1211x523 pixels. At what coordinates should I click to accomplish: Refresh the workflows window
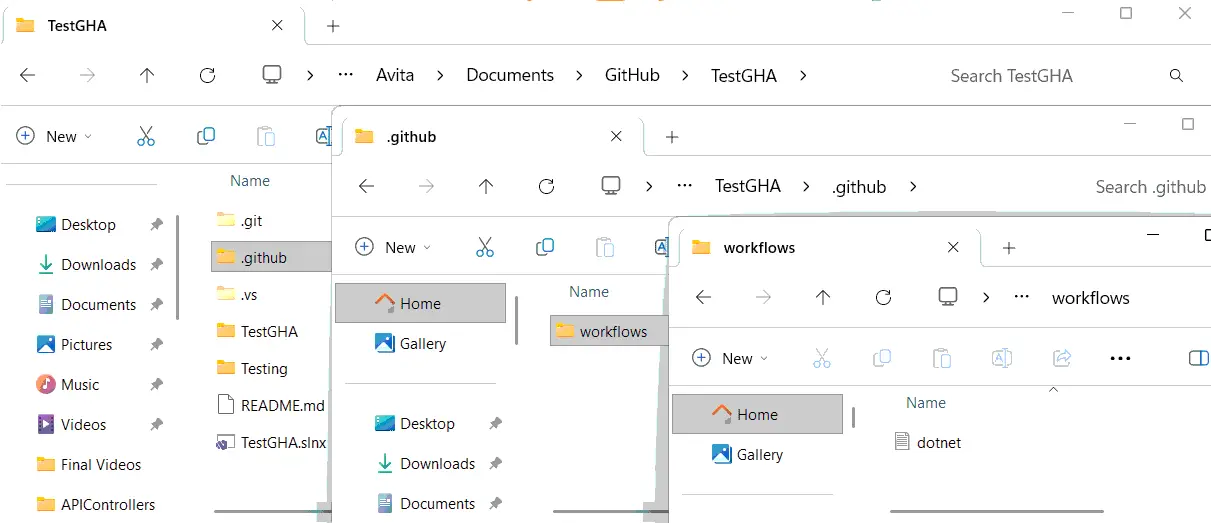[883, 297]
